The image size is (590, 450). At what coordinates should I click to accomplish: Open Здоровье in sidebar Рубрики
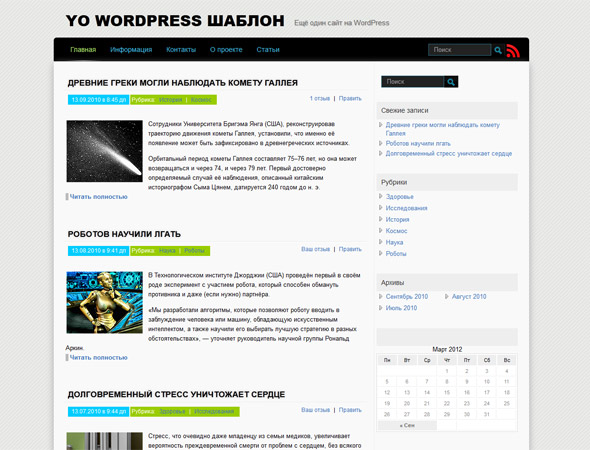pyautogui.click(x=400, y=197)
